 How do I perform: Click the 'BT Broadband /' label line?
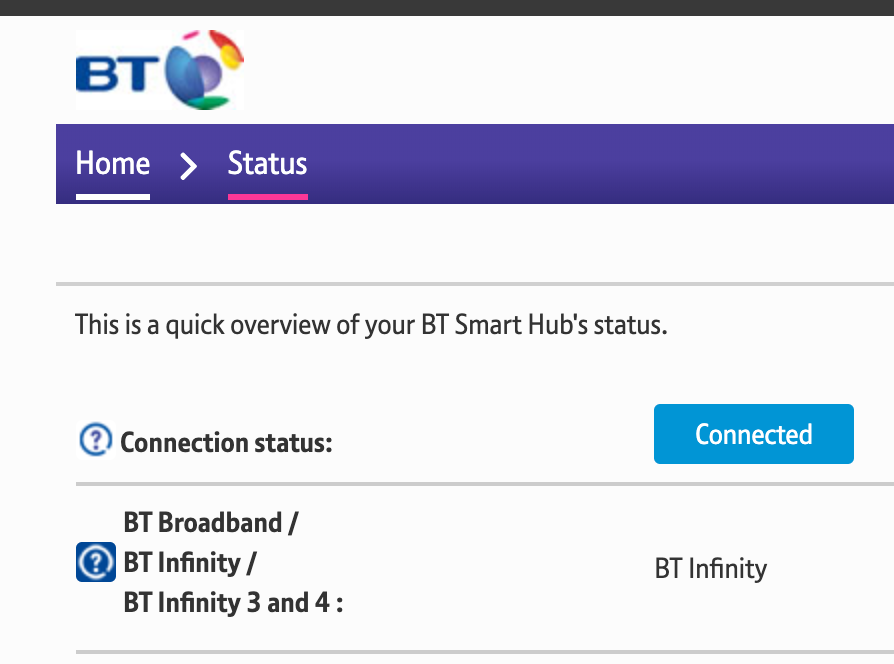point(211,522)
